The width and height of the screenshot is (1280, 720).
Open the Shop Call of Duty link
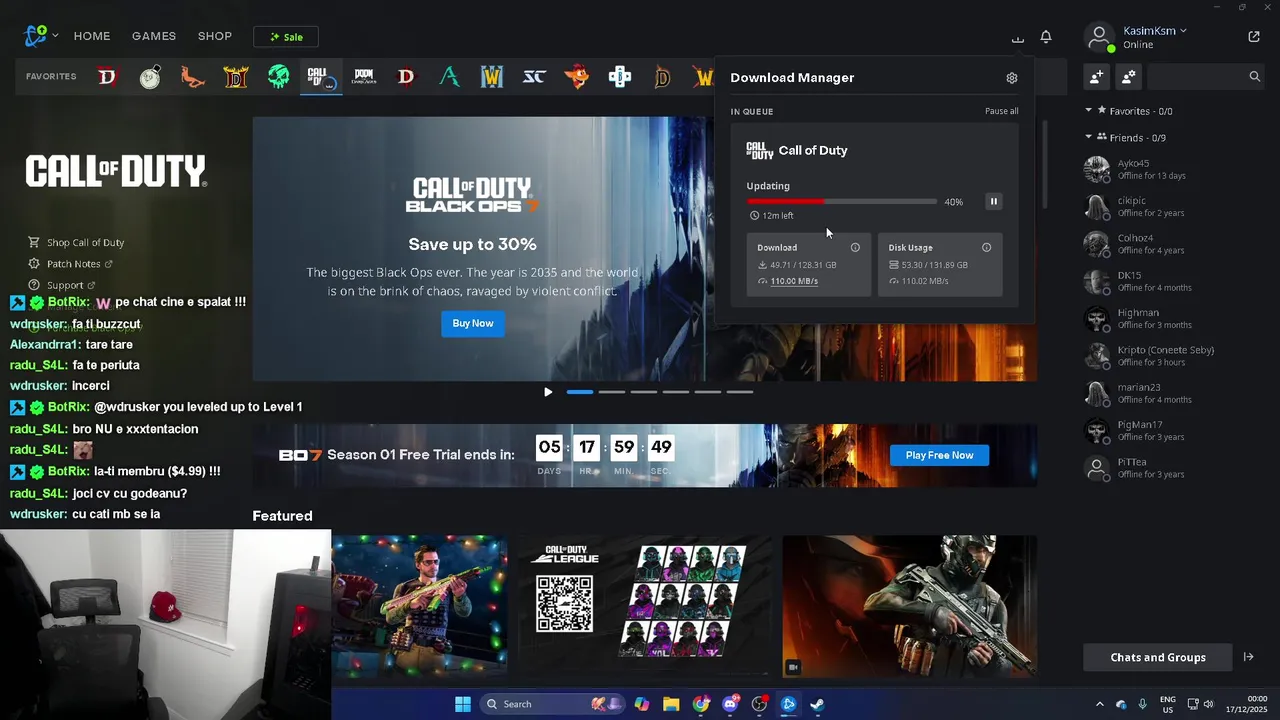pyautogui.click(x=76, y=242)
